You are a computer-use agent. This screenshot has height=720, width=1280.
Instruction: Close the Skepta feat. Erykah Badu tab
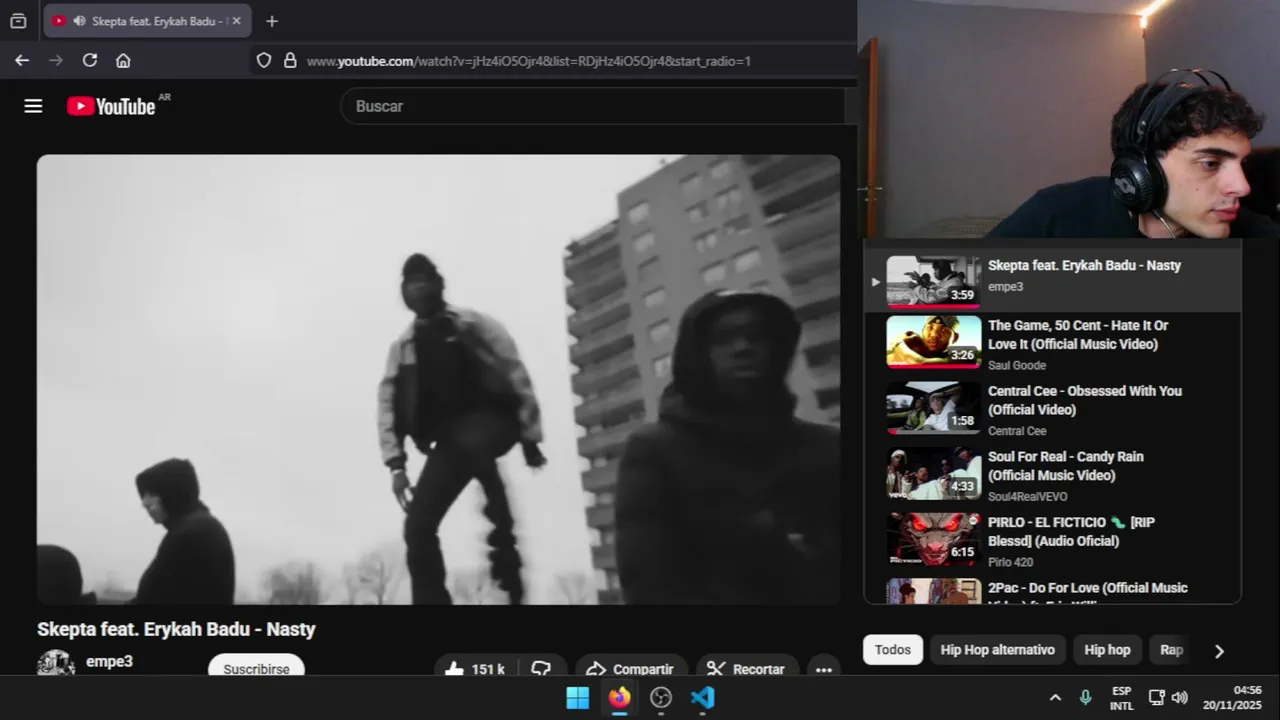pyautogui.click(x=236, y=20)
